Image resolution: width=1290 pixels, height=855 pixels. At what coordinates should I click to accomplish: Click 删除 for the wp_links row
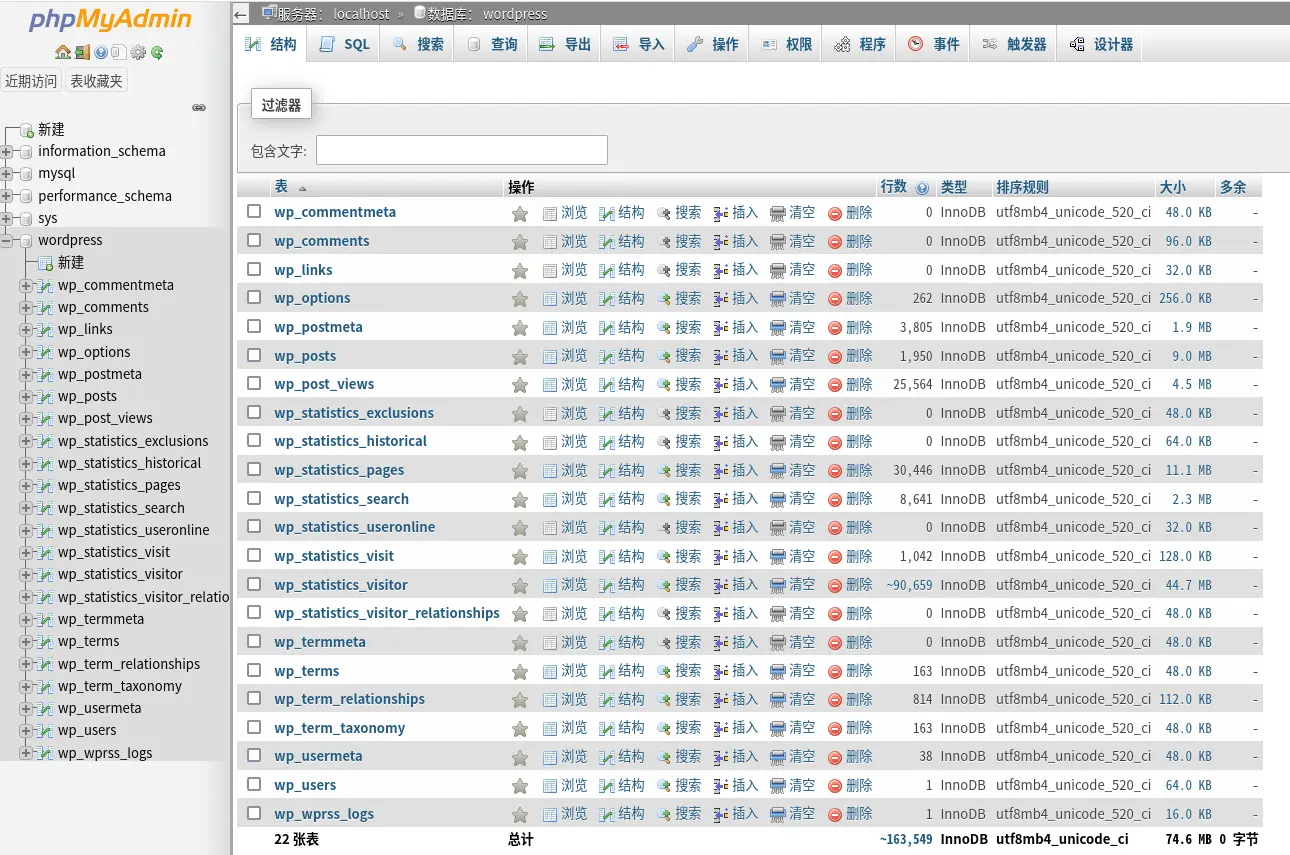[x=850, y=270]
